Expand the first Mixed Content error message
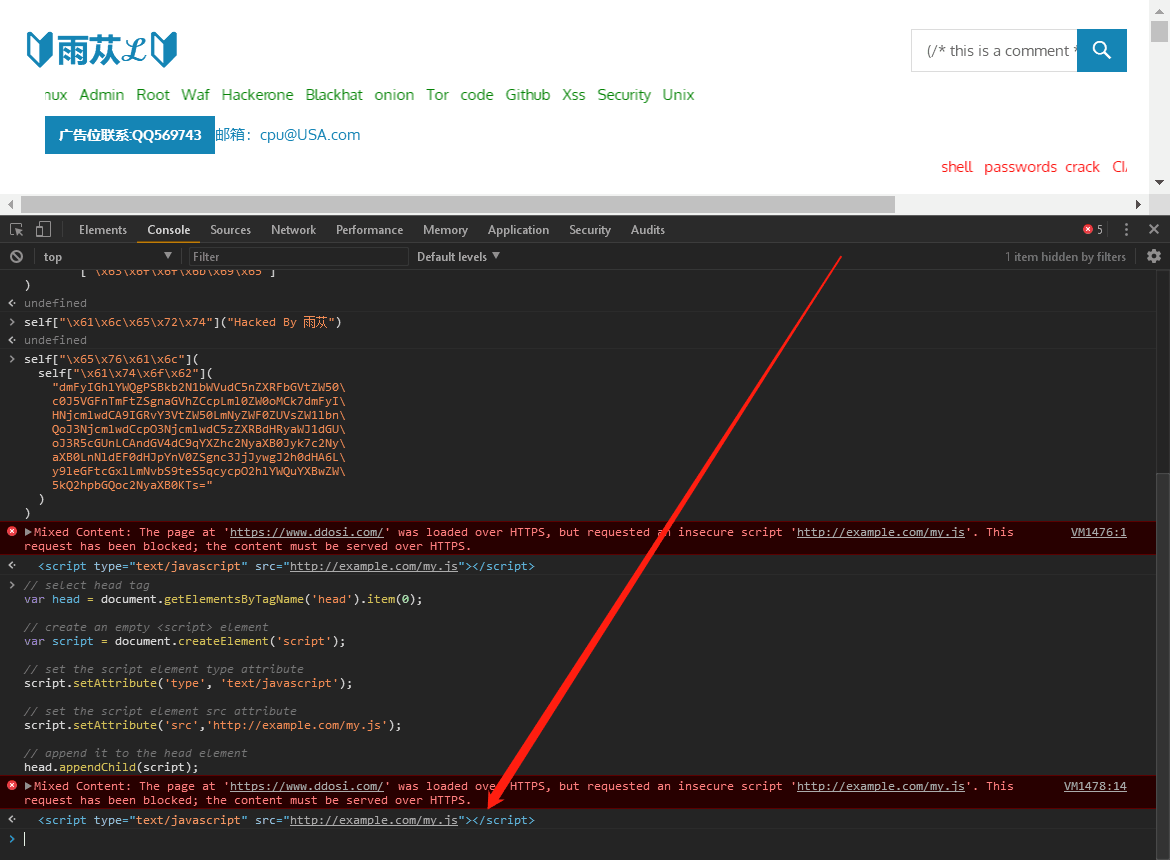This screenshot has height=860, width=1170. [x=28, y=532]
